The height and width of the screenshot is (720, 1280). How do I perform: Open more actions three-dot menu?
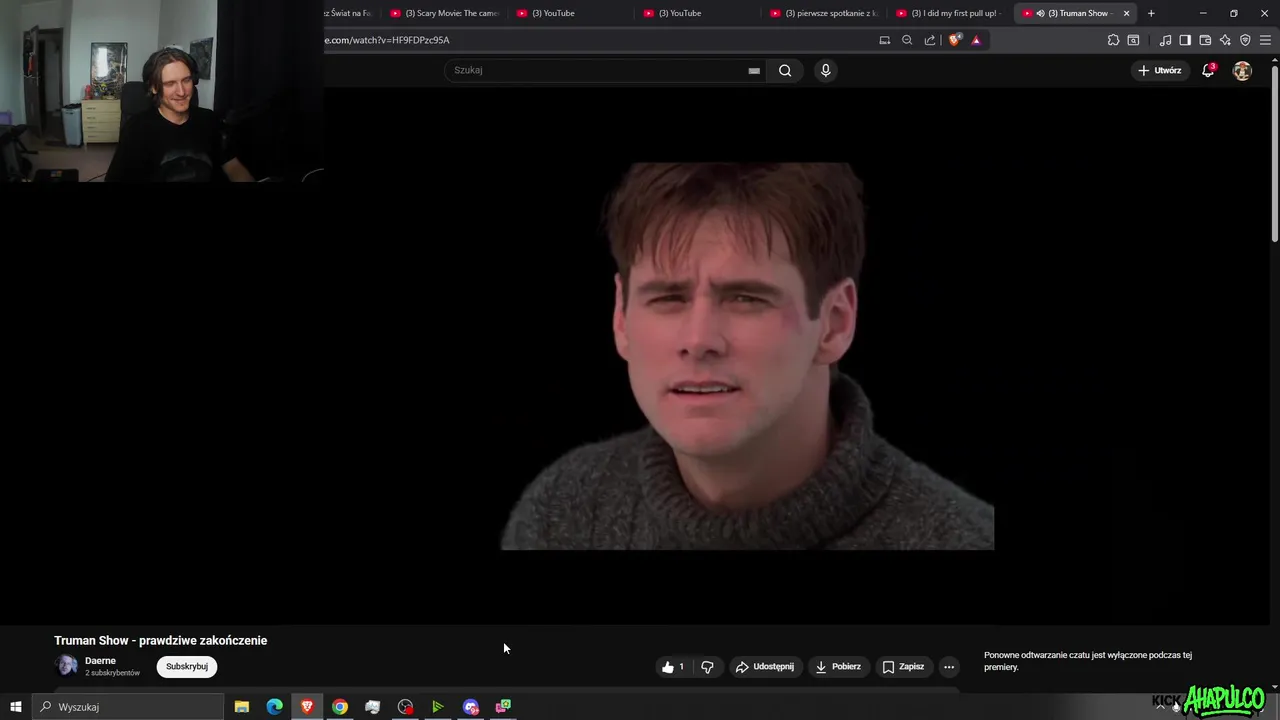click(x=949, y=667)
